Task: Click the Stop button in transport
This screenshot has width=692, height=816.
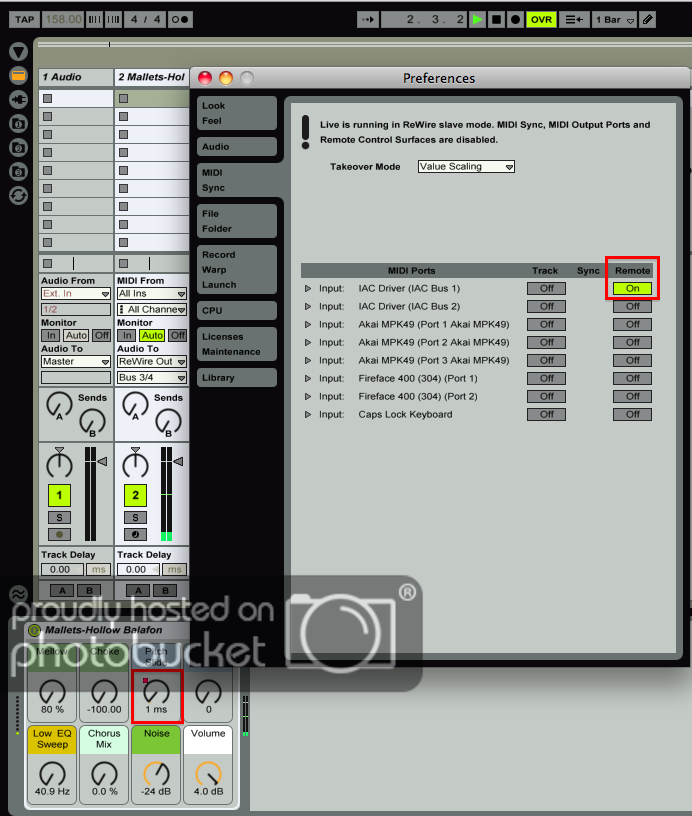Action: (x=496, y=20)
